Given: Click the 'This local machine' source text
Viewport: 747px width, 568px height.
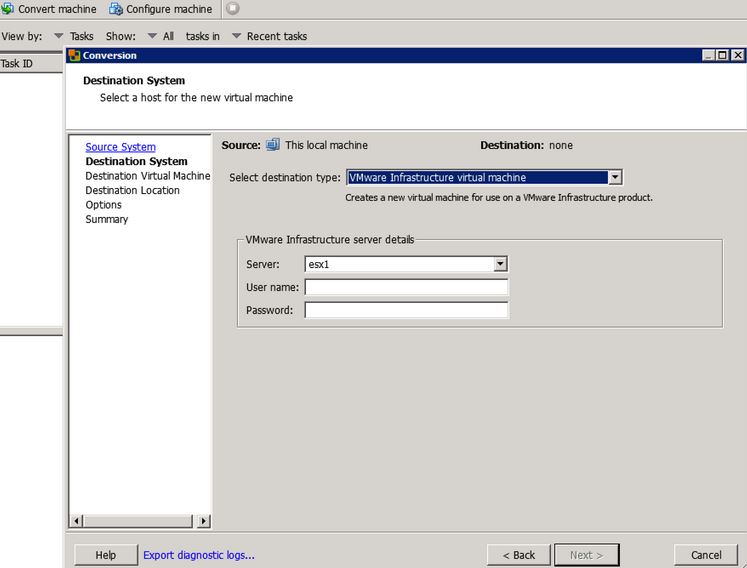Looking at the screenshot, I should 326,145.
